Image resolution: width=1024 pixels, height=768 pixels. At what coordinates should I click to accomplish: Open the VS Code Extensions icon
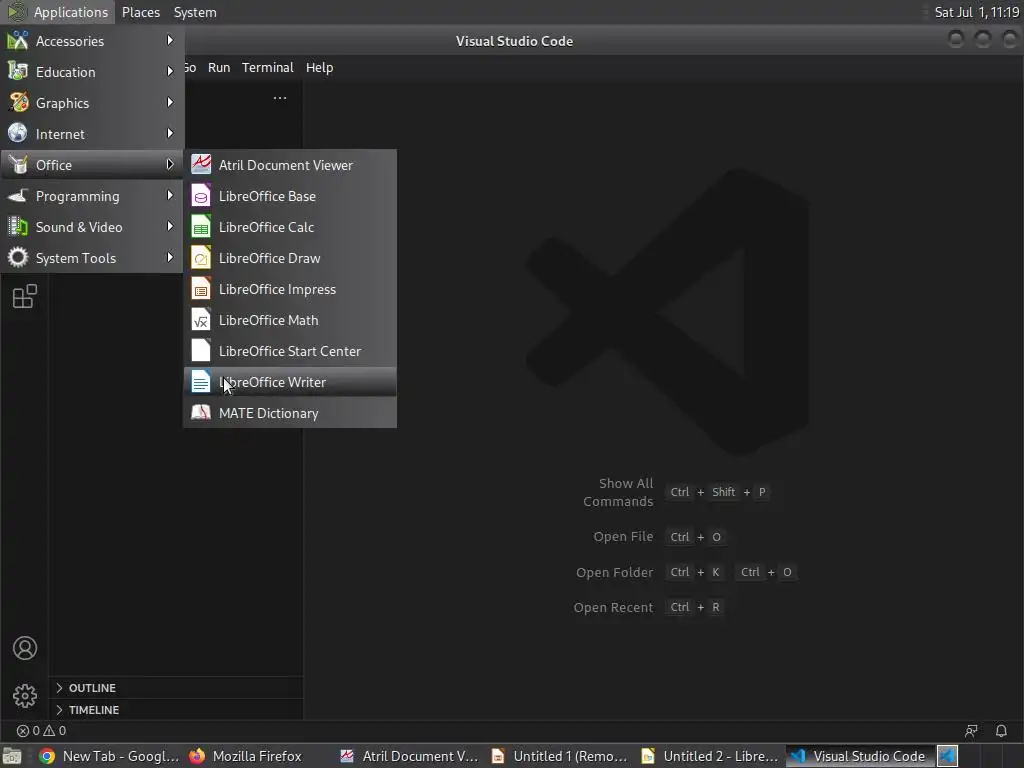25,296
